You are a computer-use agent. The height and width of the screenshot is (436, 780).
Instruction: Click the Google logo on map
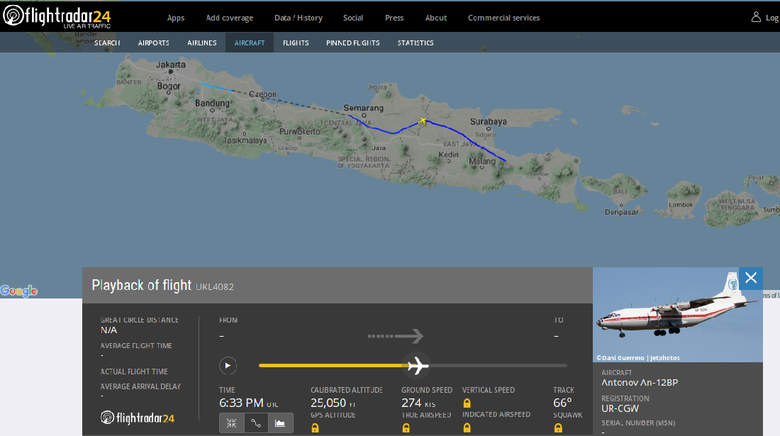18,291
